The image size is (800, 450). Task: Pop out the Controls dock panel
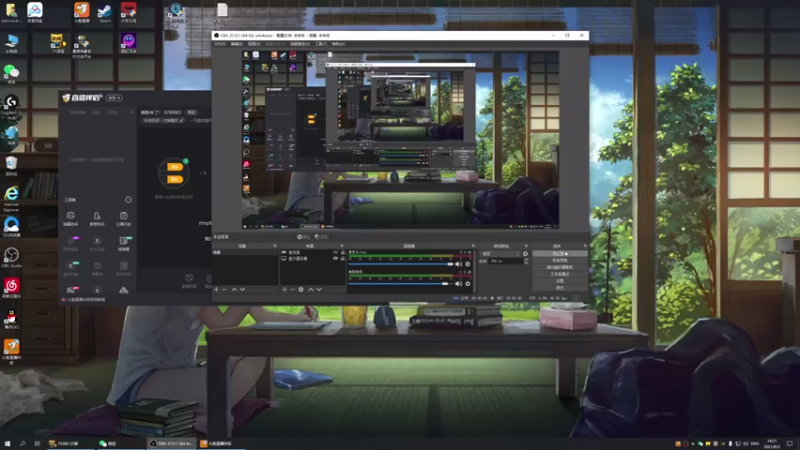[585, 246]
